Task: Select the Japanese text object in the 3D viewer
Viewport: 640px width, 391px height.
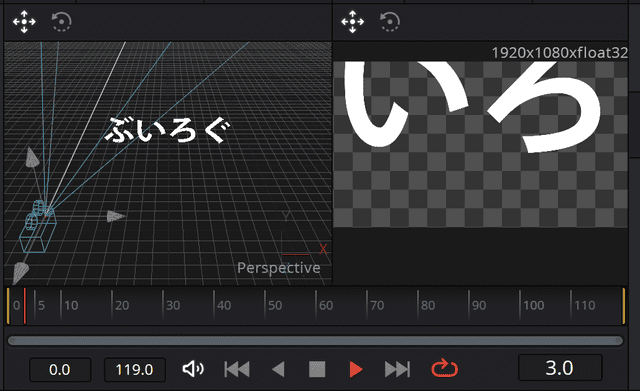Action: tap(168, 130)
